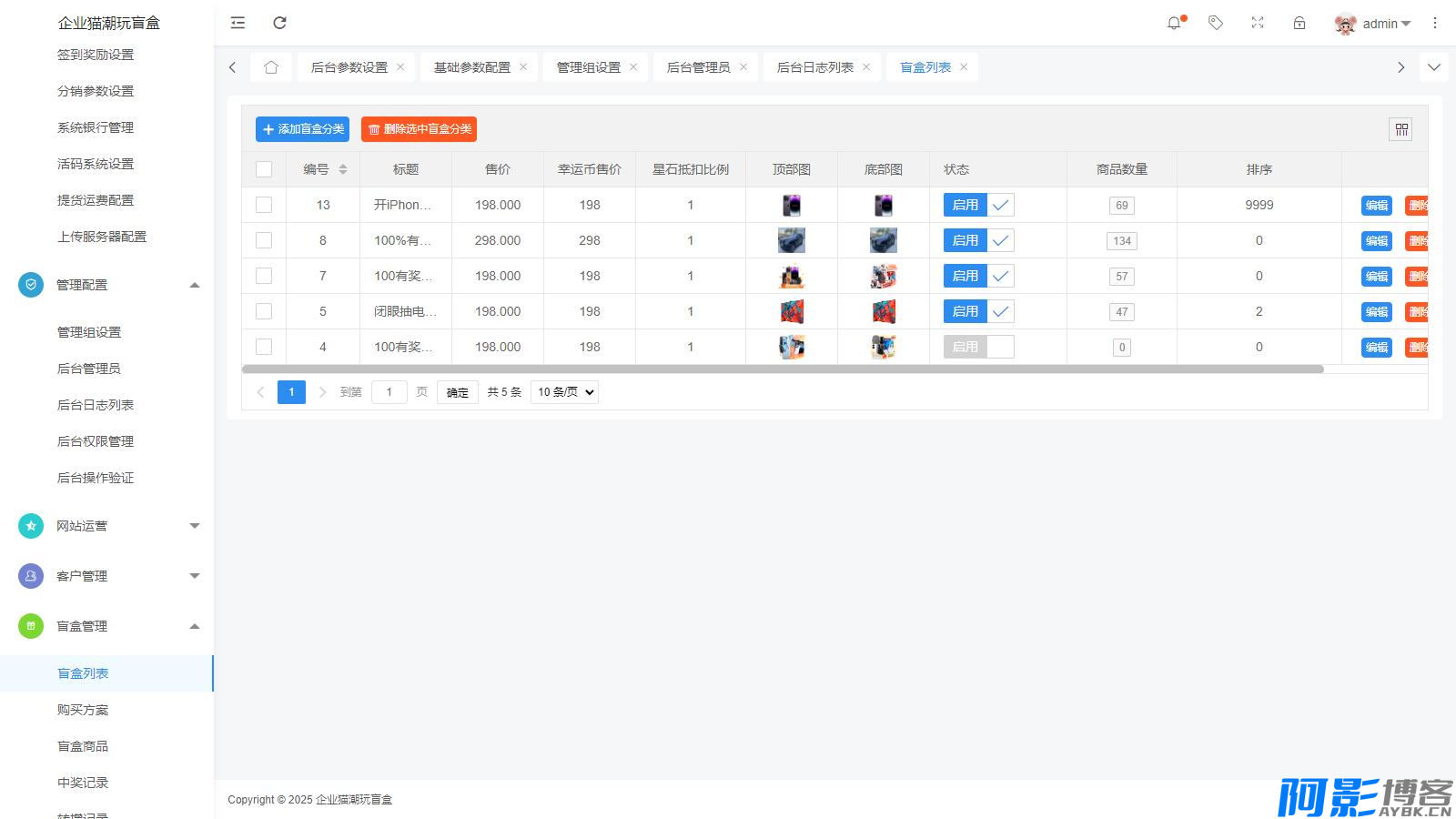Open 盲盒商品 in the sidebar

coord(83,746)
